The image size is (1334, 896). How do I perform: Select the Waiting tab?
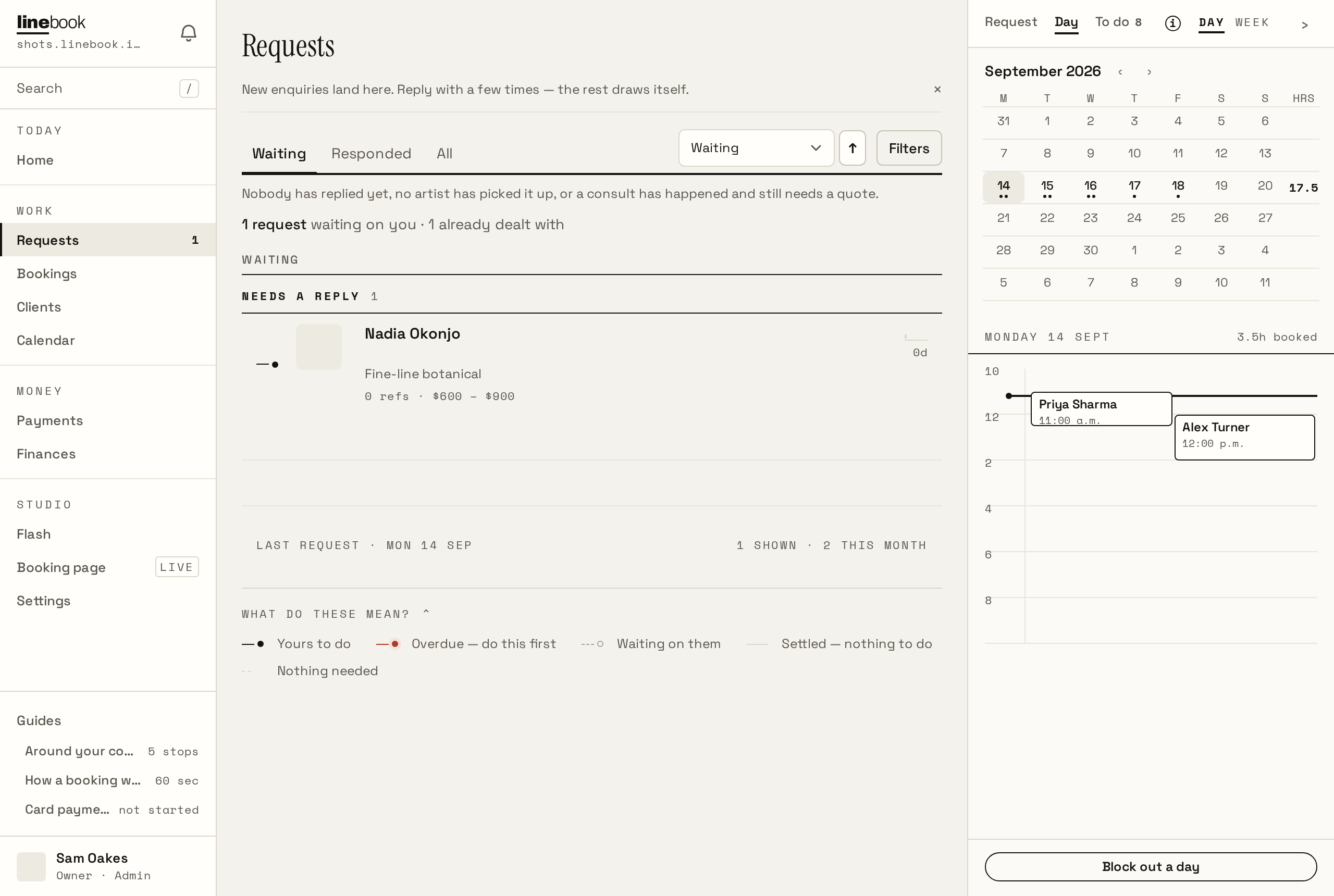click(x=279, y=154)
